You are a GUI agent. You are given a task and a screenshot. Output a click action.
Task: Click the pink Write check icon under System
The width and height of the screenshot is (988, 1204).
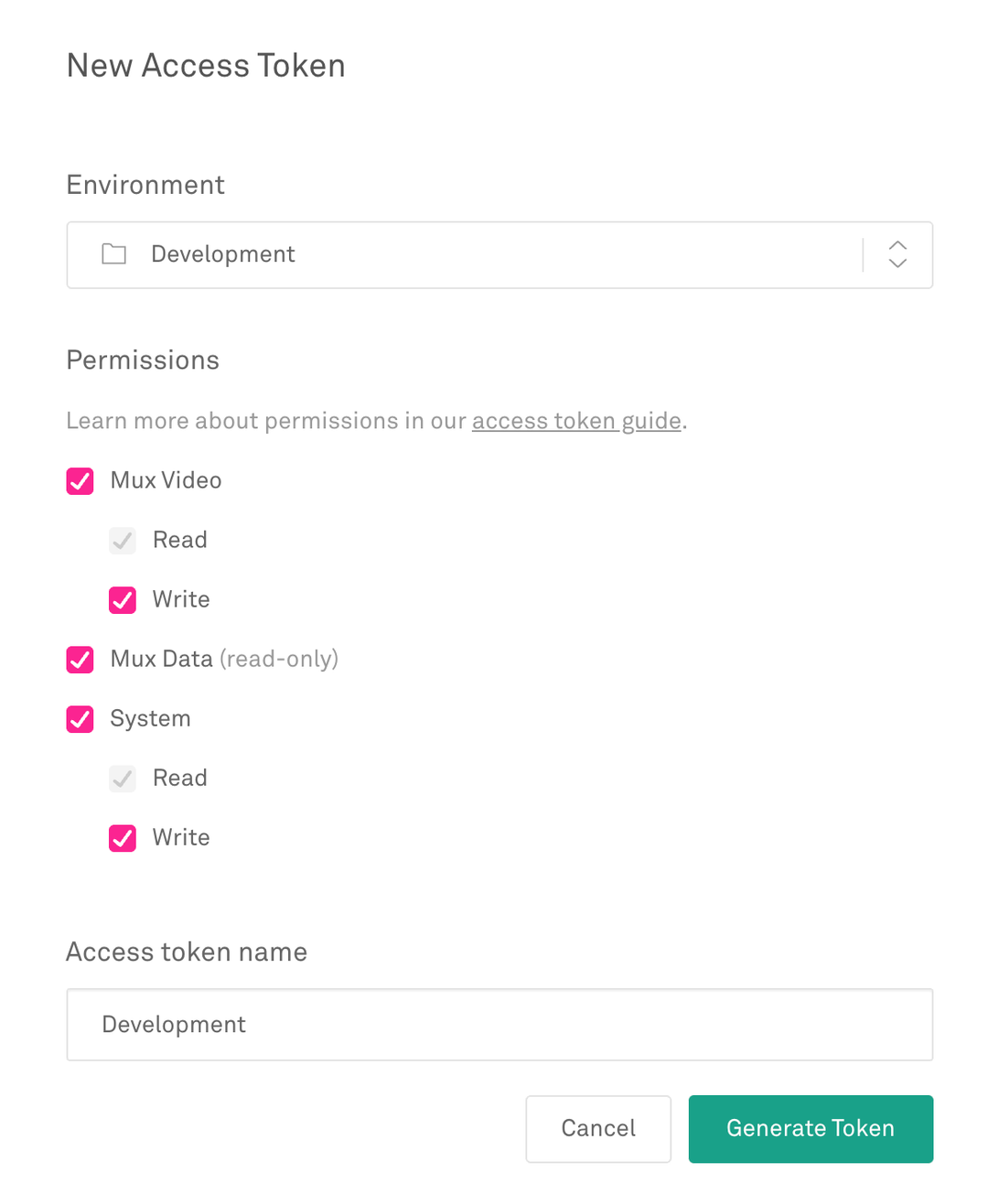click(x=122, y=838)
